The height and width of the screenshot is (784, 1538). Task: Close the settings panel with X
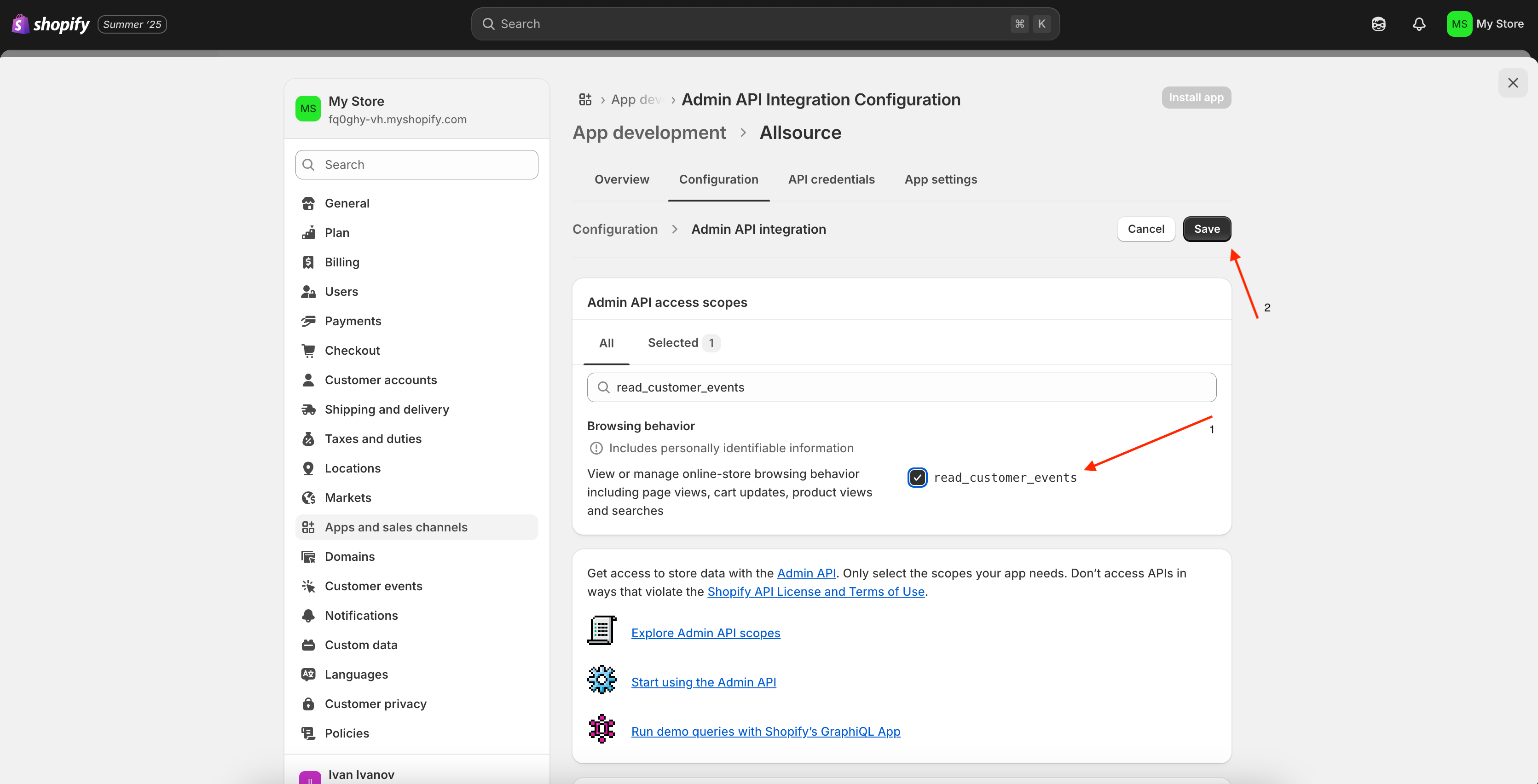1512,83
